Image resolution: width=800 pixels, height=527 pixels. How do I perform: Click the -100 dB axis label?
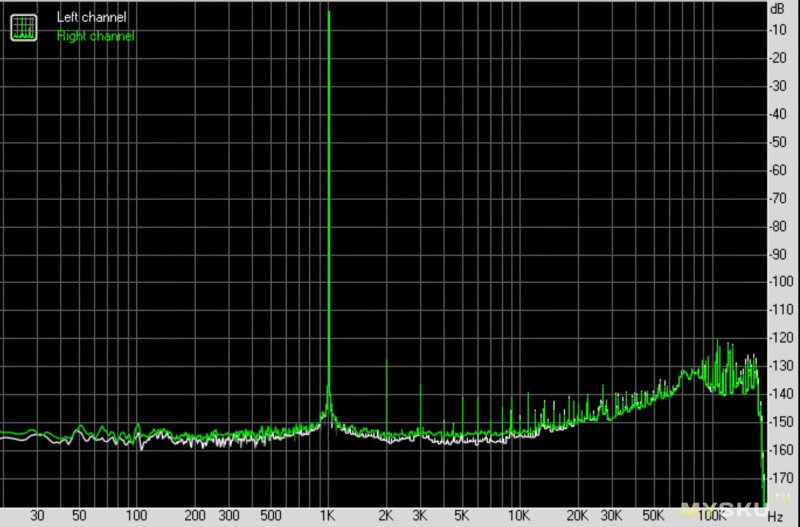pyautogui.click(x=776, y=282)
